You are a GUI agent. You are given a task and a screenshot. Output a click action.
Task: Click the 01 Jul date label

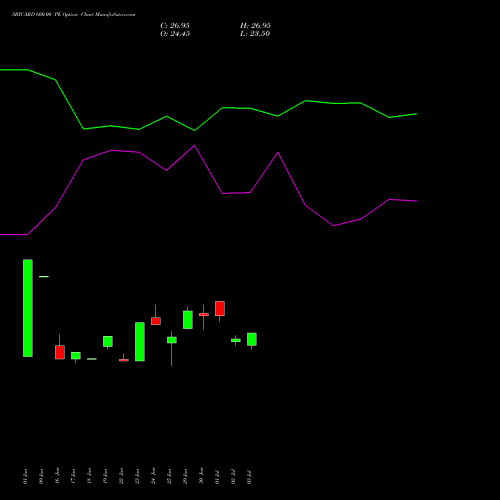[218, 477]
